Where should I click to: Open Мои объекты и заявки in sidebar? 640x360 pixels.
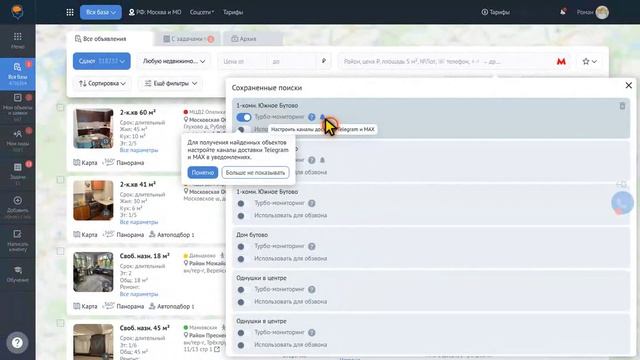18,107
